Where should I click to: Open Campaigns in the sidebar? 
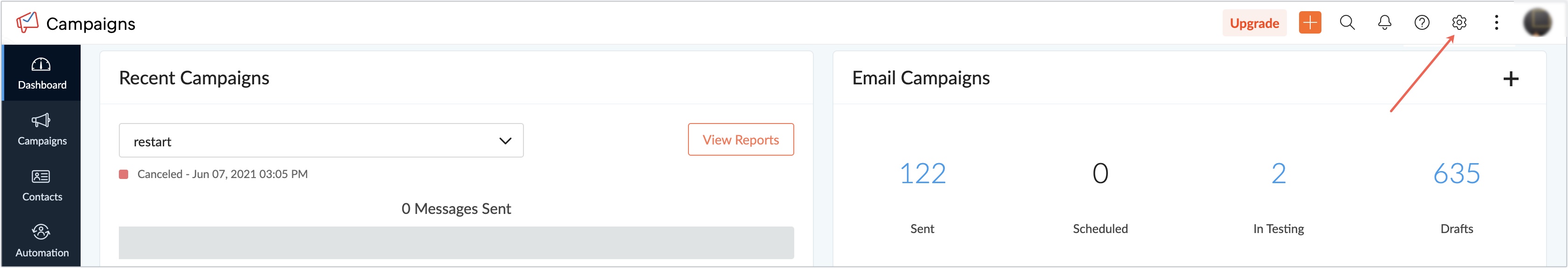coord(41,129)
